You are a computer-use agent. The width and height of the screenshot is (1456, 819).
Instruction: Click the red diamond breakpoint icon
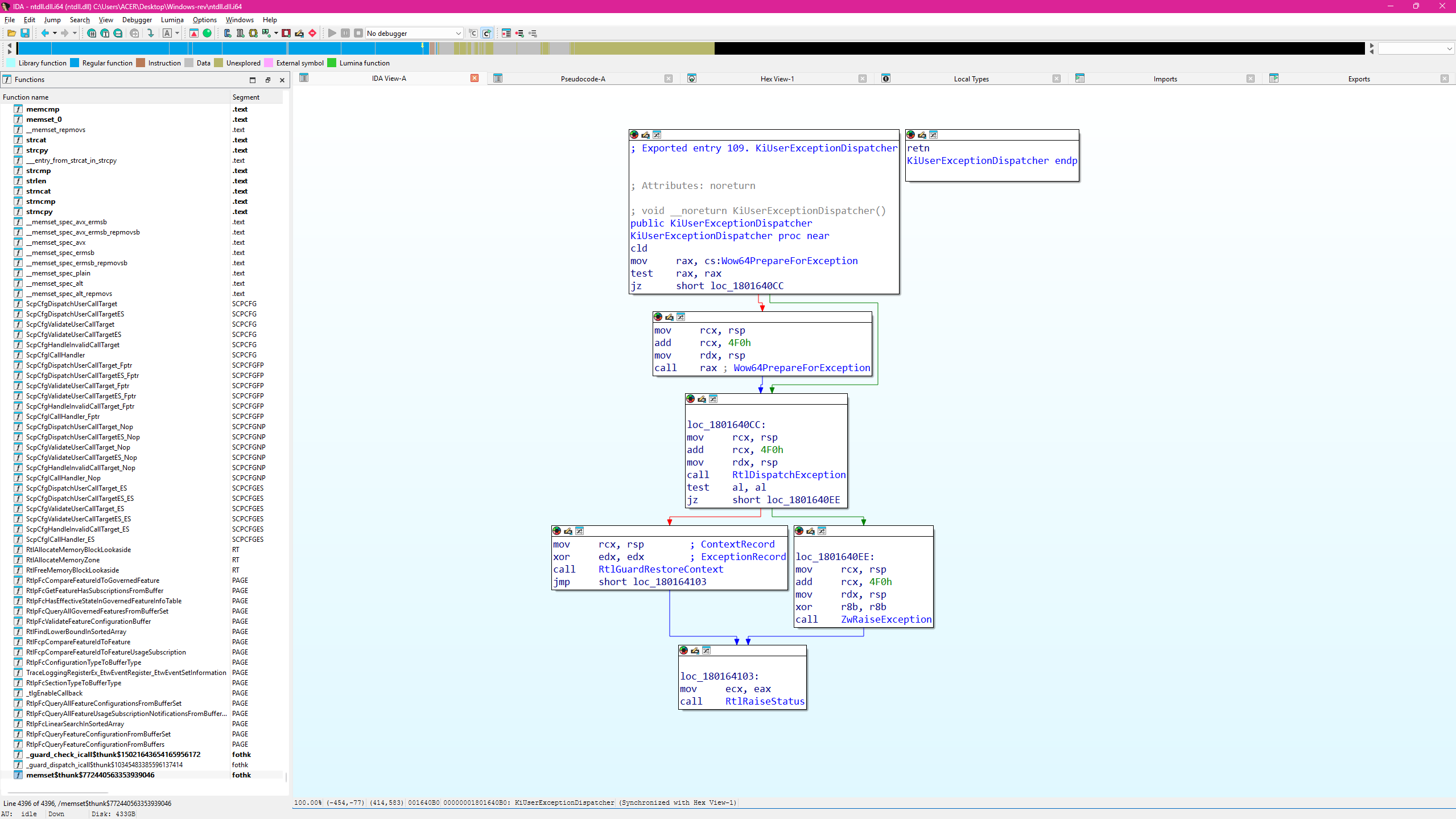pos(312,33)
